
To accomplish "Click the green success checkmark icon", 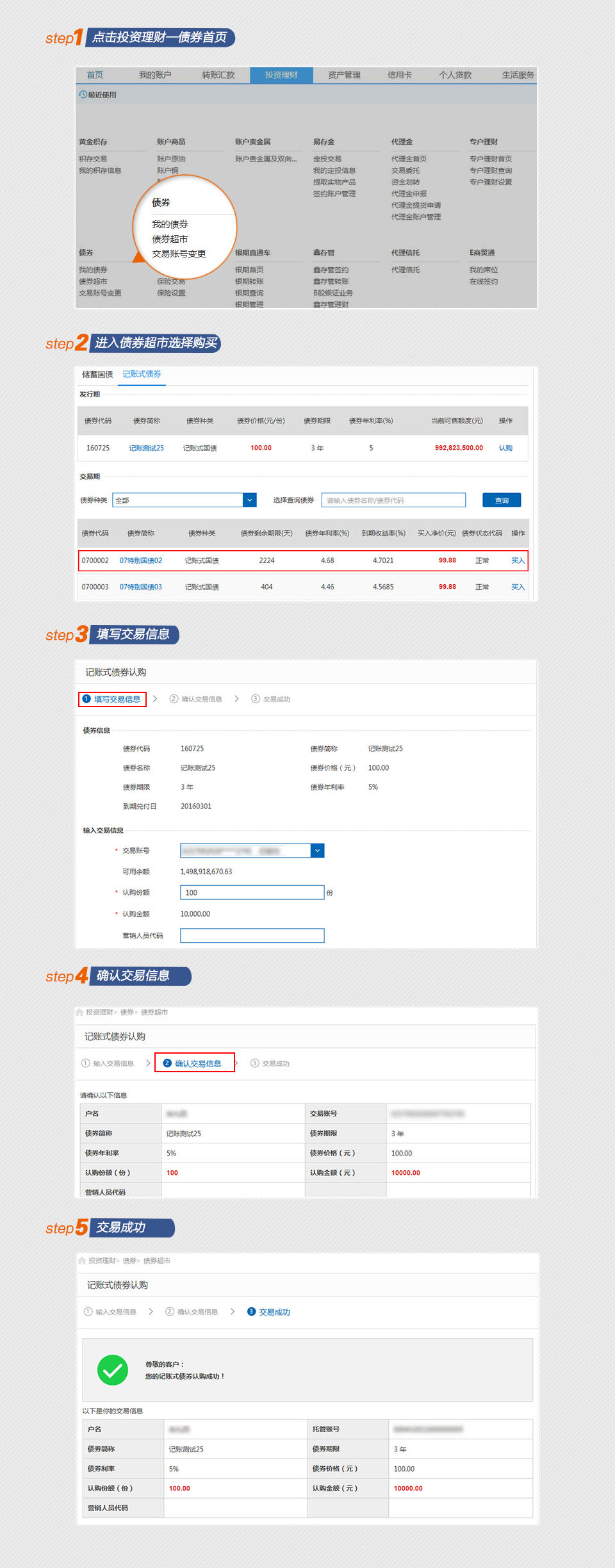I will [x=112, y=1370].
